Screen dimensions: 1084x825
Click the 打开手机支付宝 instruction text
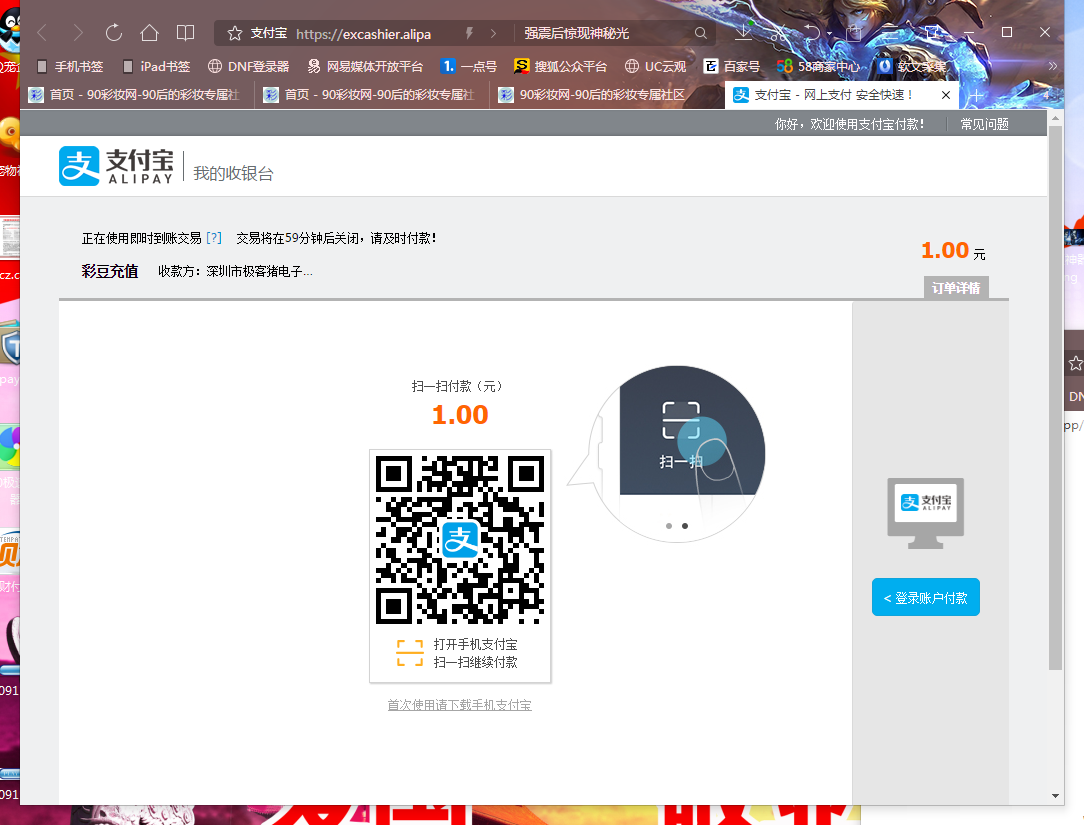coord(476,644)
